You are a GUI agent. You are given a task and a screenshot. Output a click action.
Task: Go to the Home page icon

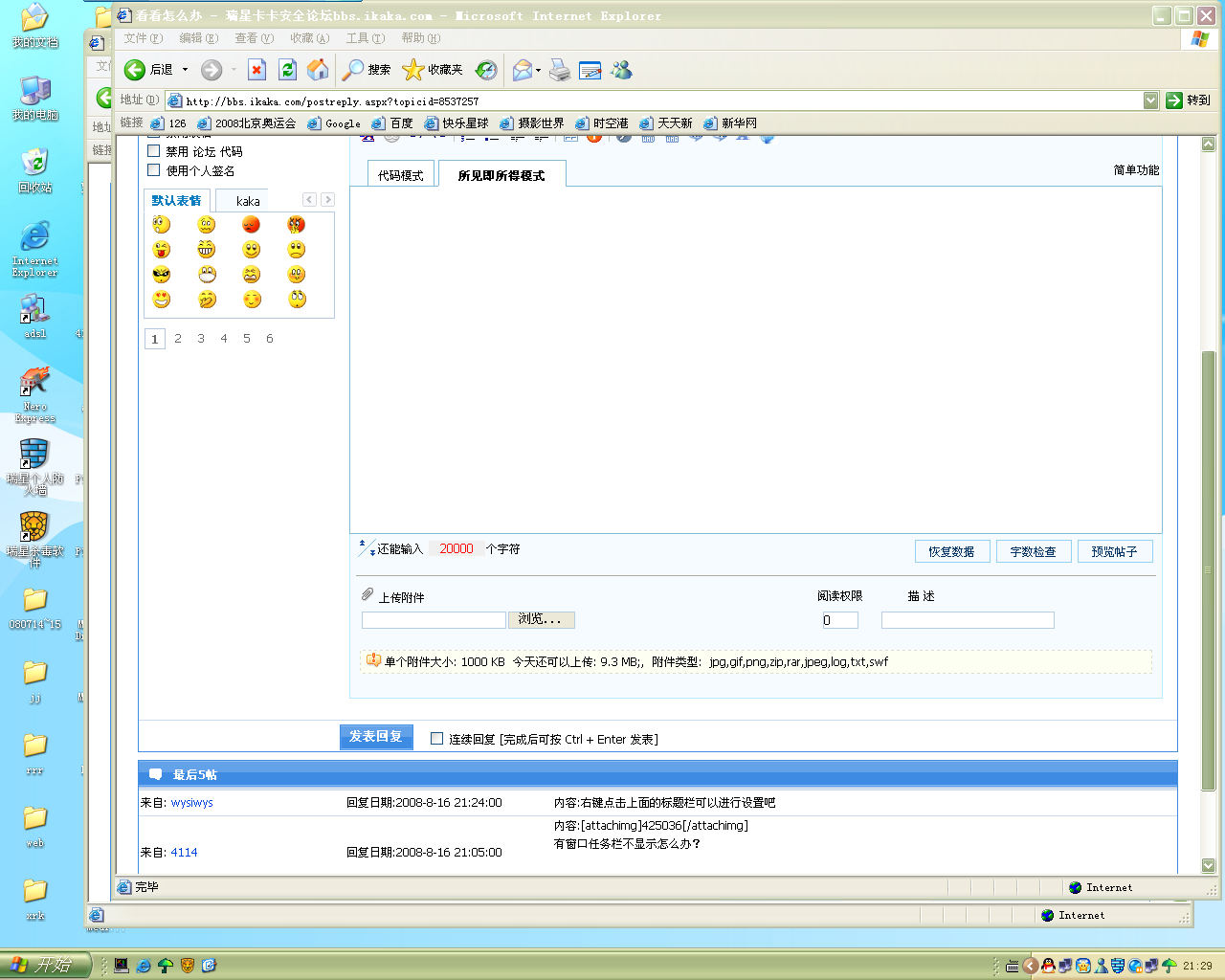[318, 70]
